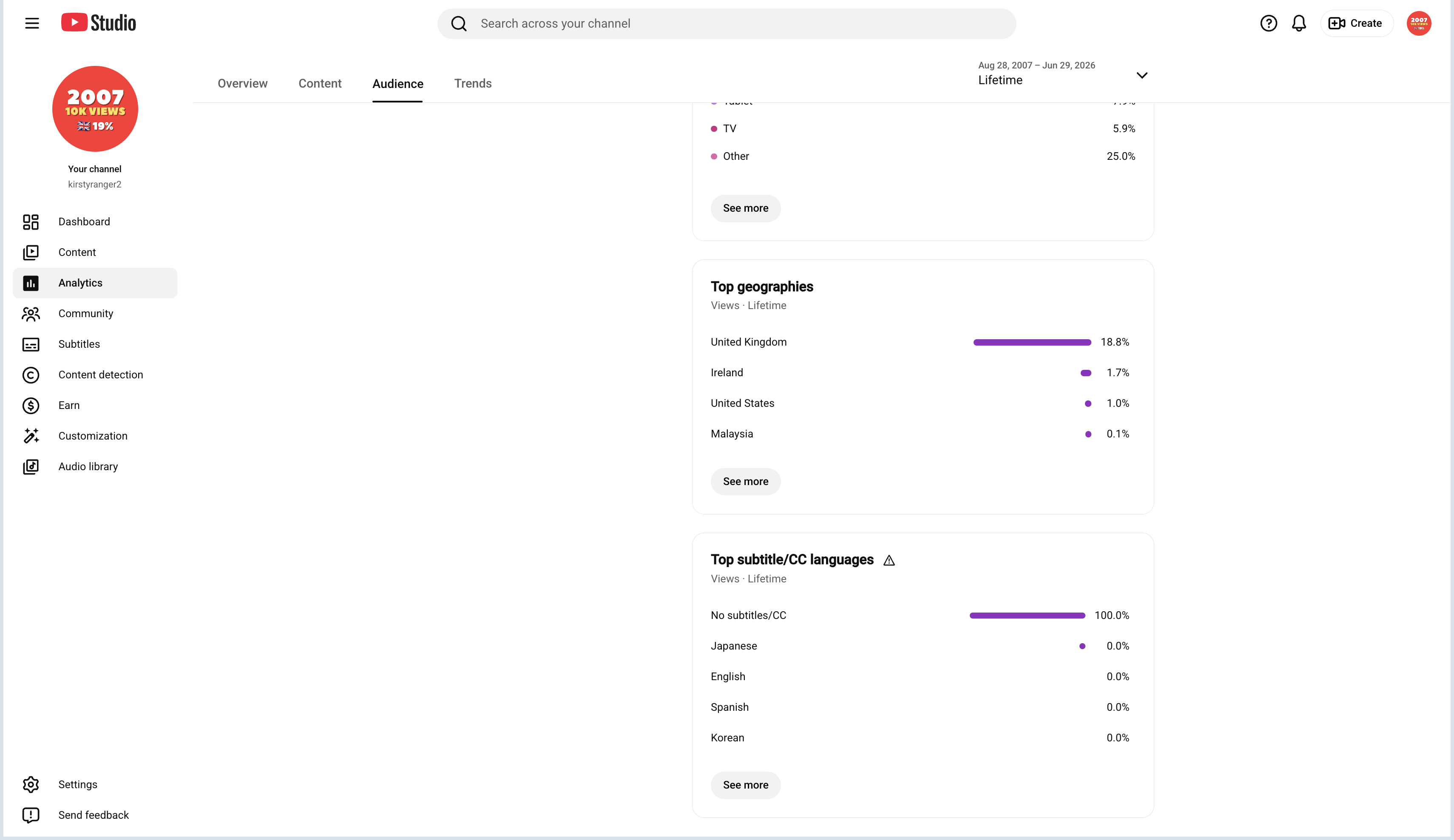Click the 18.8% United Kingdom value
Image resolution: width=1454 pixels, height=840 pixels.
click(1115, 342)
